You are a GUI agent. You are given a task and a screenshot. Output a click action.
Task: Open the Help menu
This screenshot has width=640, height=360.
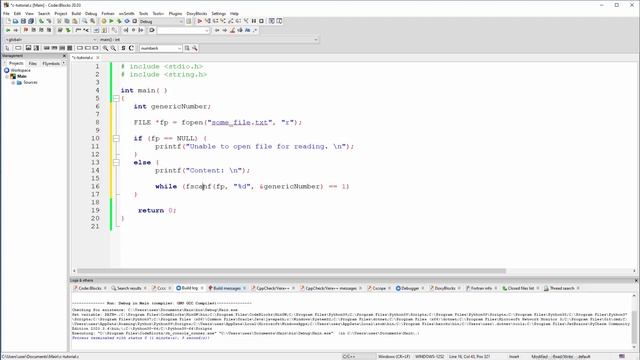click(x=234, y=13)
